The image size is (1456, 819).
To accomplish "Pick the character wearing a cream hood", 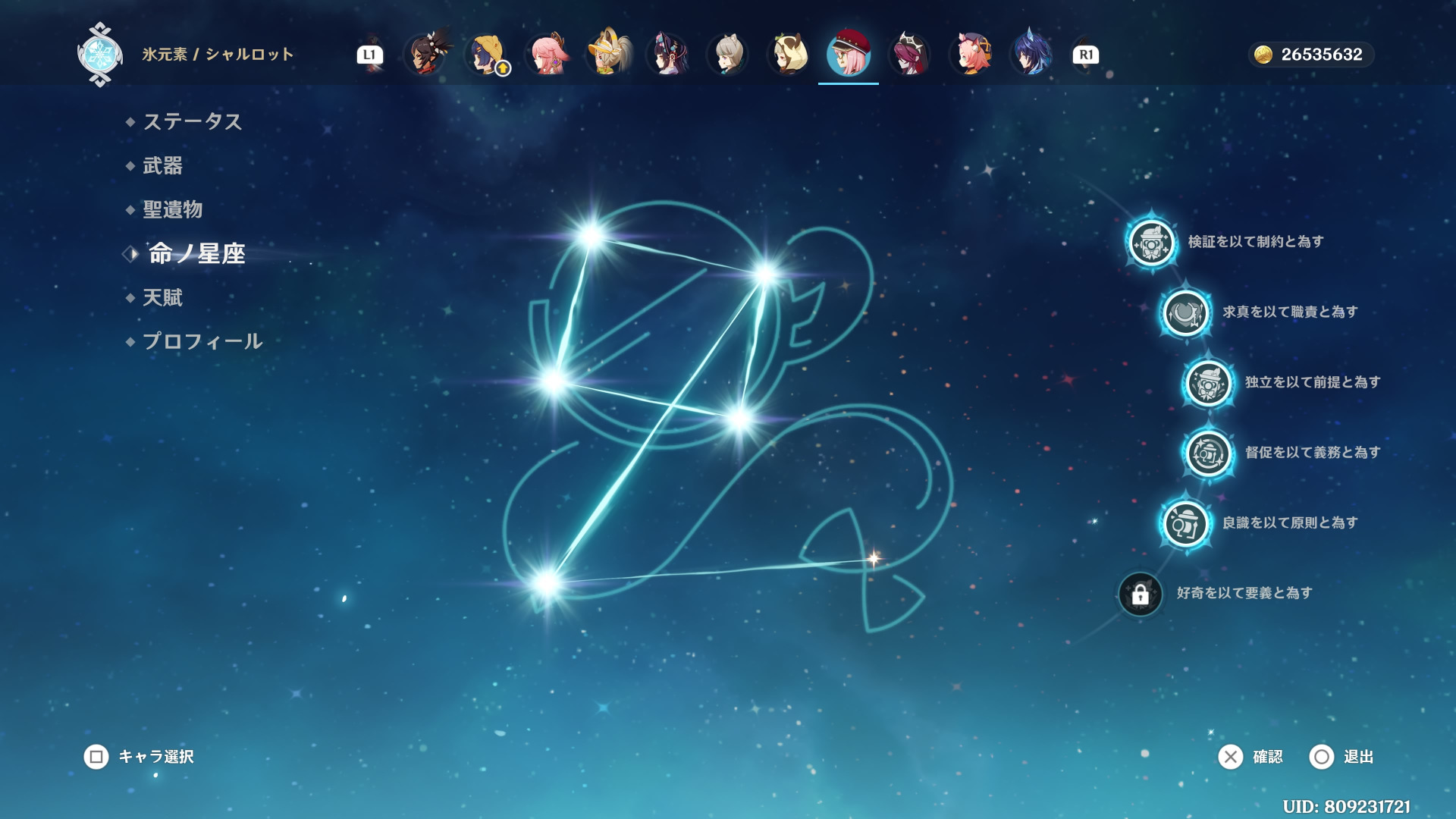I will tap(788, 54).
